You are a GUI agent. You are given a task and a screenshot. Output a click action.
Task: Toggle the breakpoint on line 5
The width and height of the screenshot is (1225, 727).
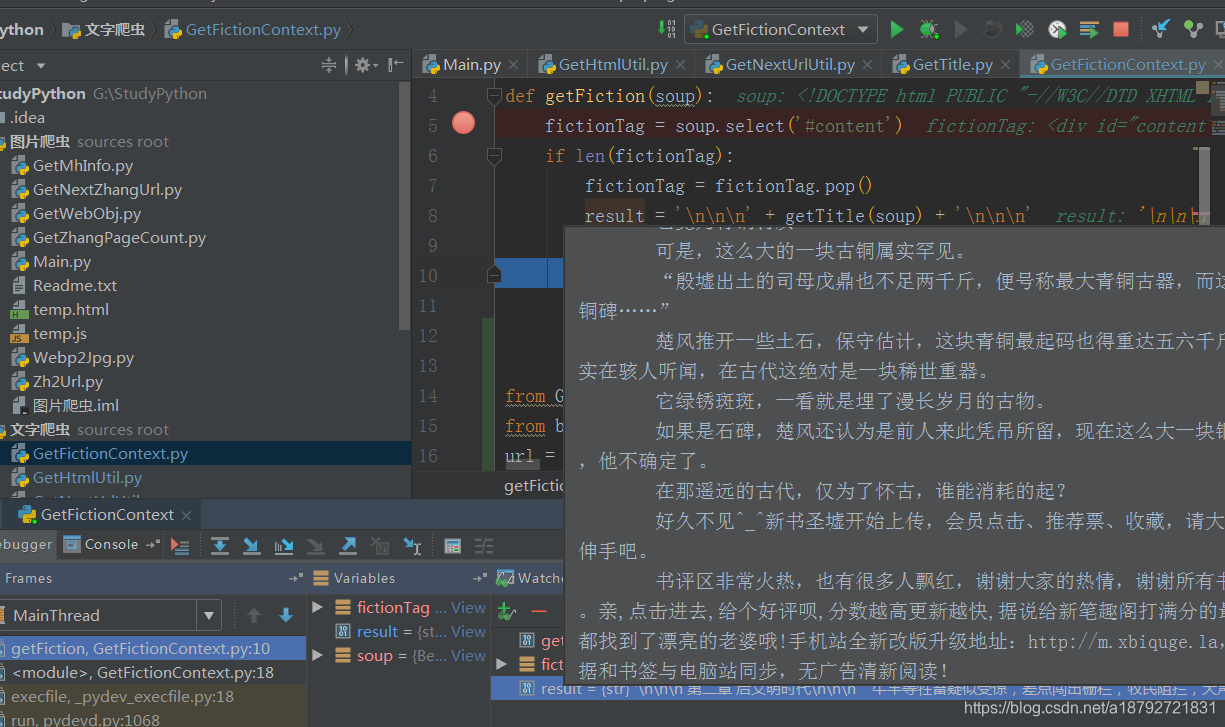pyautogui.click(x=463, y=124)
